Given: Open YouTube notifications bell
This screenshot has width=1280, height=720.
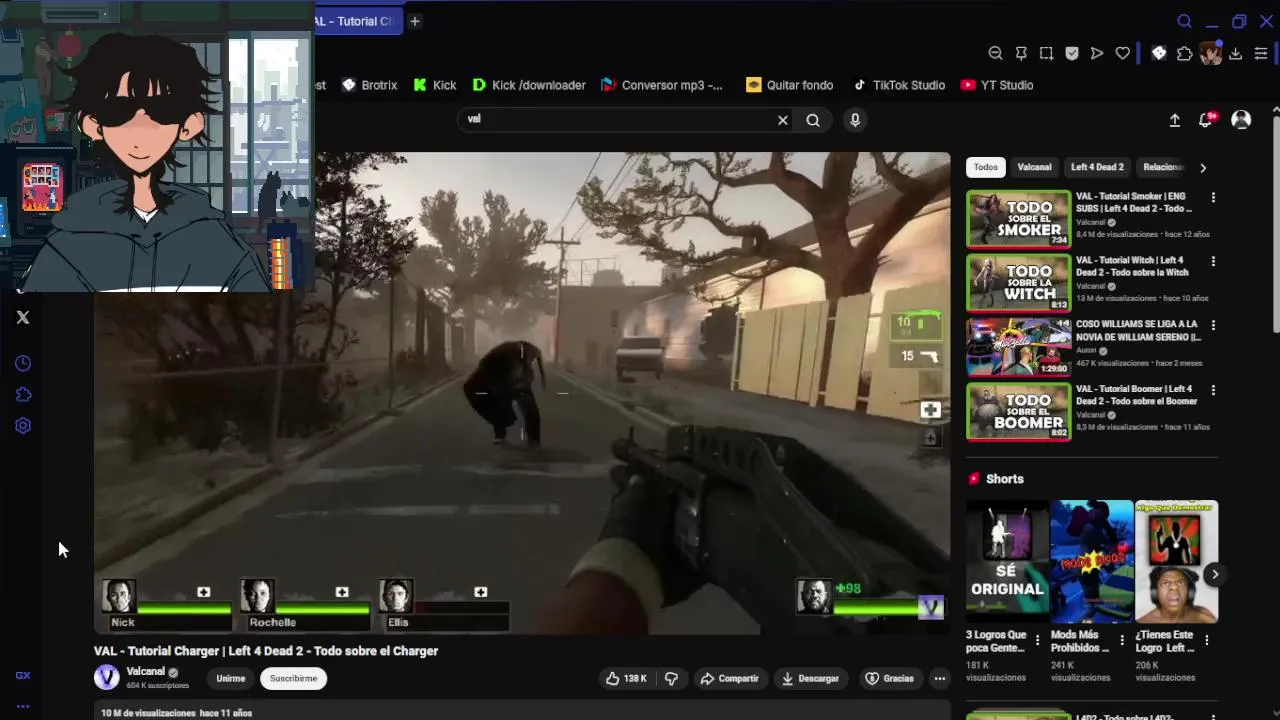Looking at the screenshot, I should tap(1207, 120).
